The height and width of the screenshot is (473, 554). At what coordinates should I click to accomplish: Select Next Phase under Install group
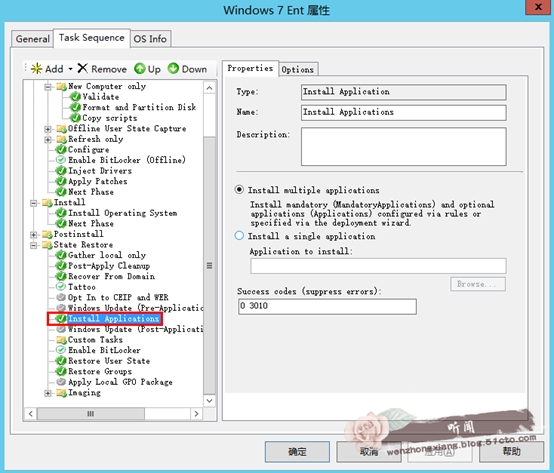coord(91,223)
